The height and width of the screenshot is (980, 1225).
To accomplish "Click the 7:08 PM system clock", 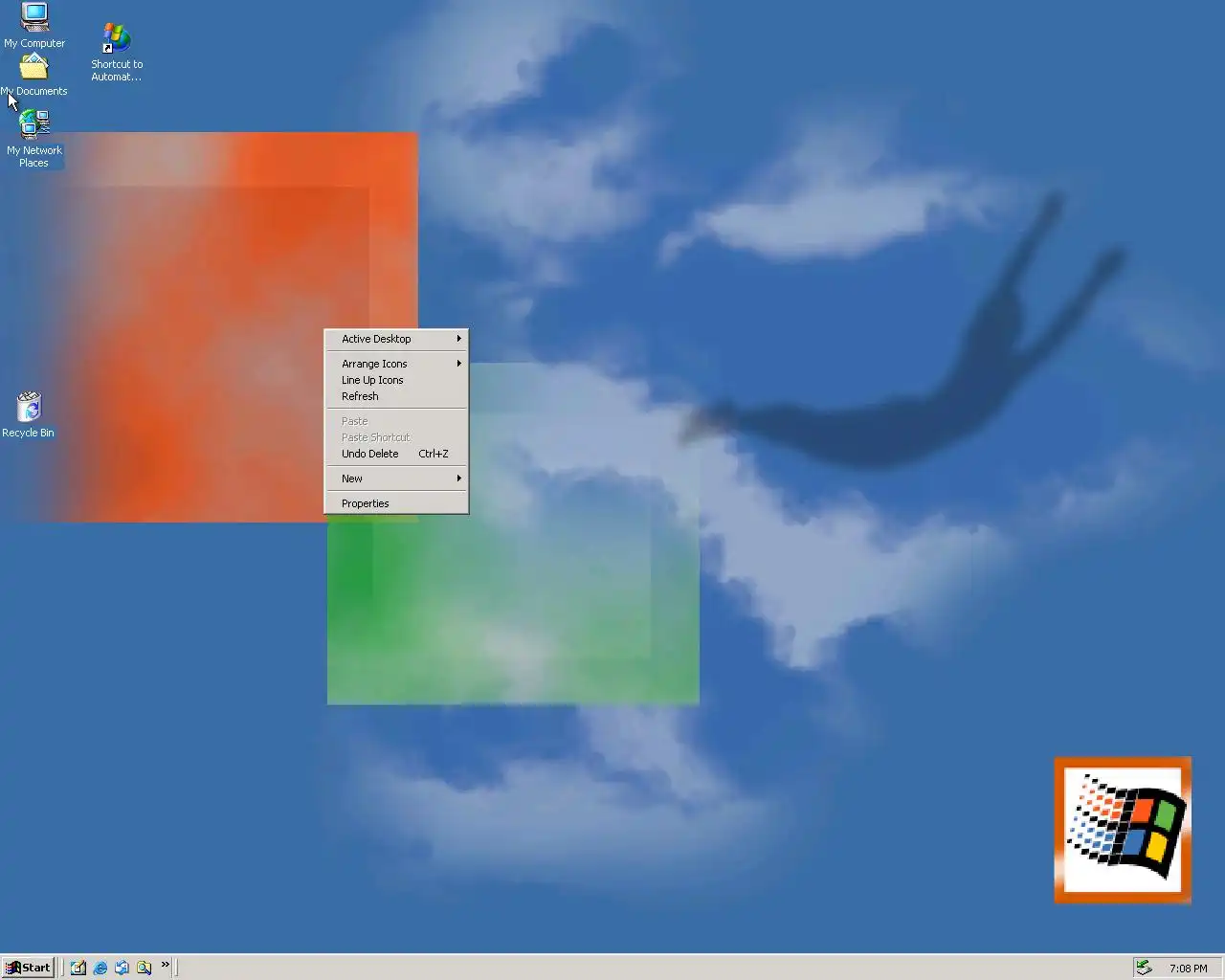I will pyautogui.click(x=1188, y=969).
